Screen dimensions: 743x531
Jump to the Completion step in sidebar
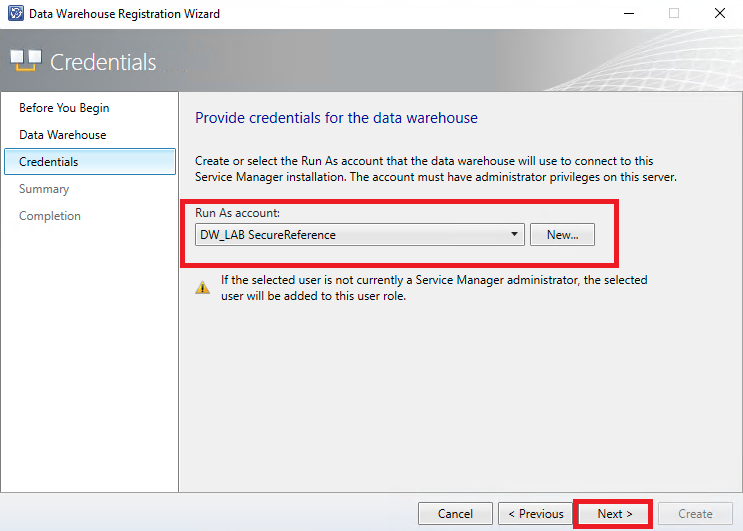point(50,216)
